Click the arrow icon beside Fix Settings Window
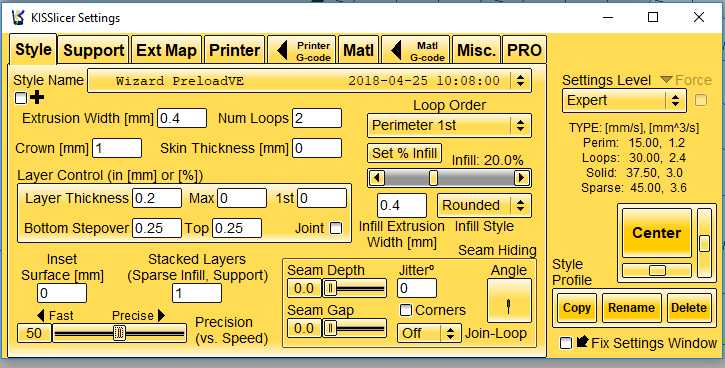The width and height of the screenshot is (725, 368). (x=583, y=342)
